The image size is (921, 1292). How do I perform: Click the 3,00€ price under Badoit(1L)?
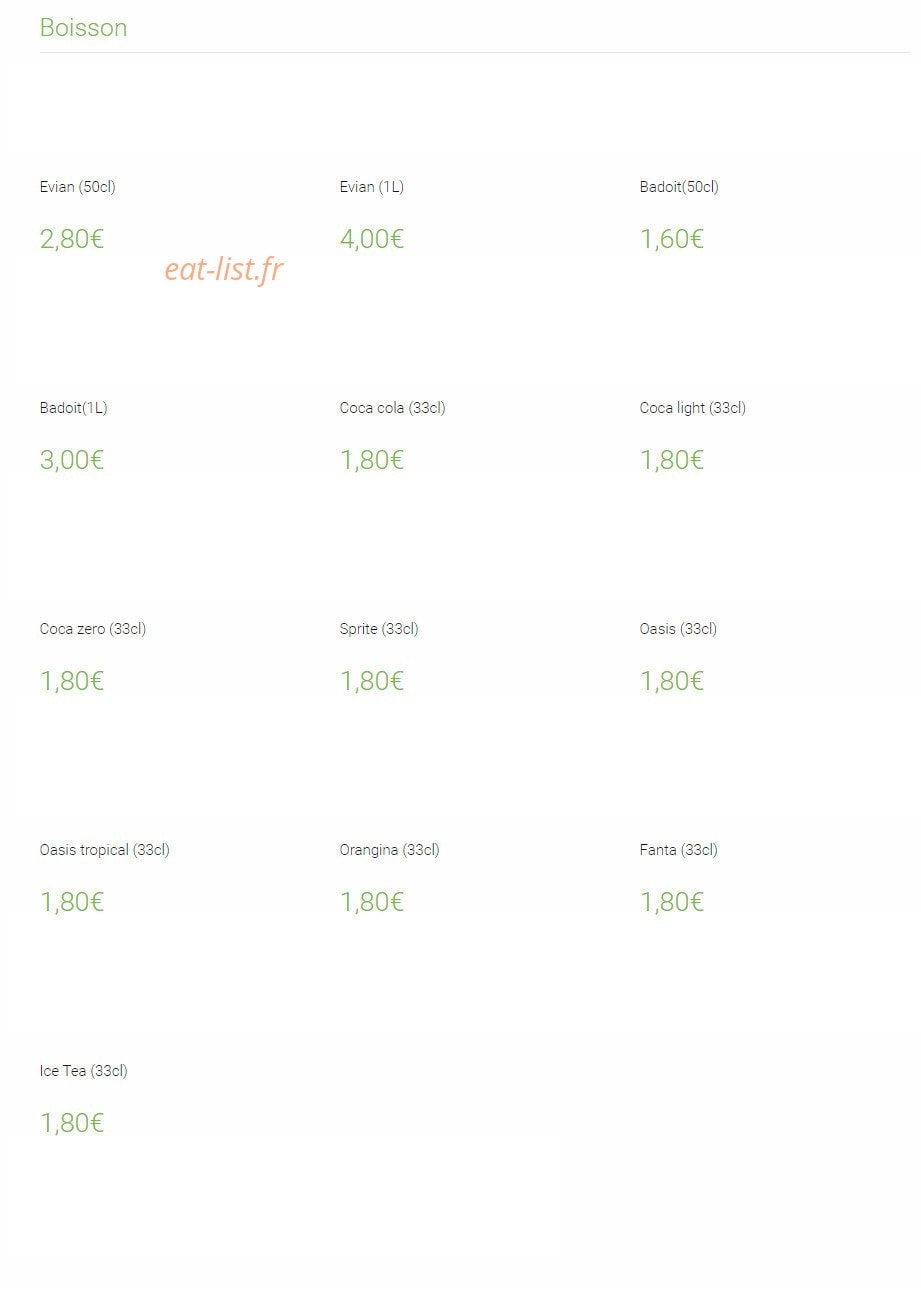[x=72, y=460]
